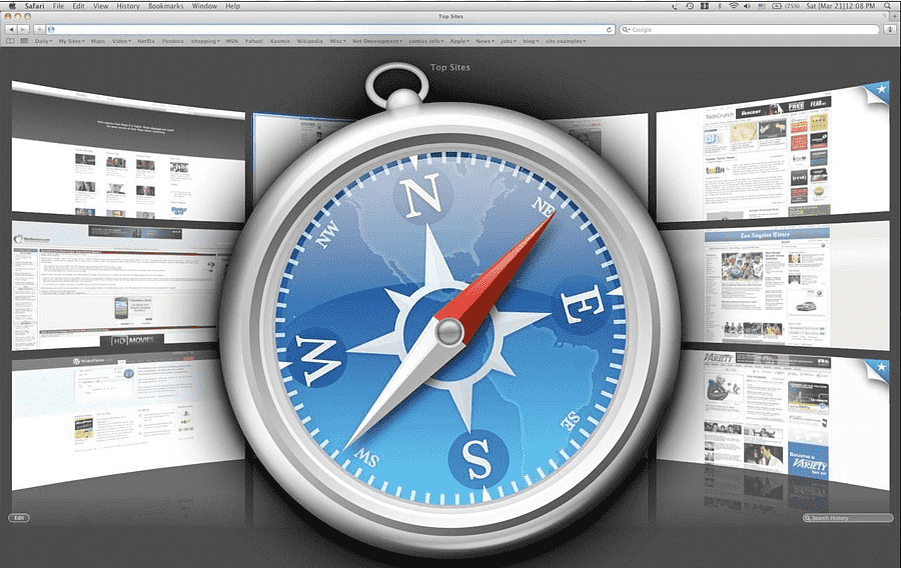Click the Google search field
Screen dimensions: 901x568
coord(750,29)
